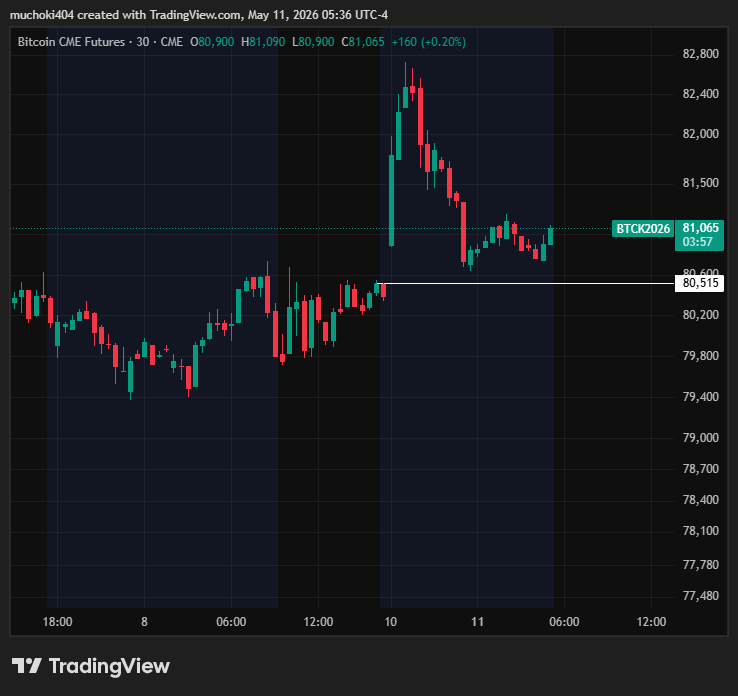Click the 30 interval label in legend
Image resolution: width=738 pixels, height=696 pixels.
tap(143, 42)
